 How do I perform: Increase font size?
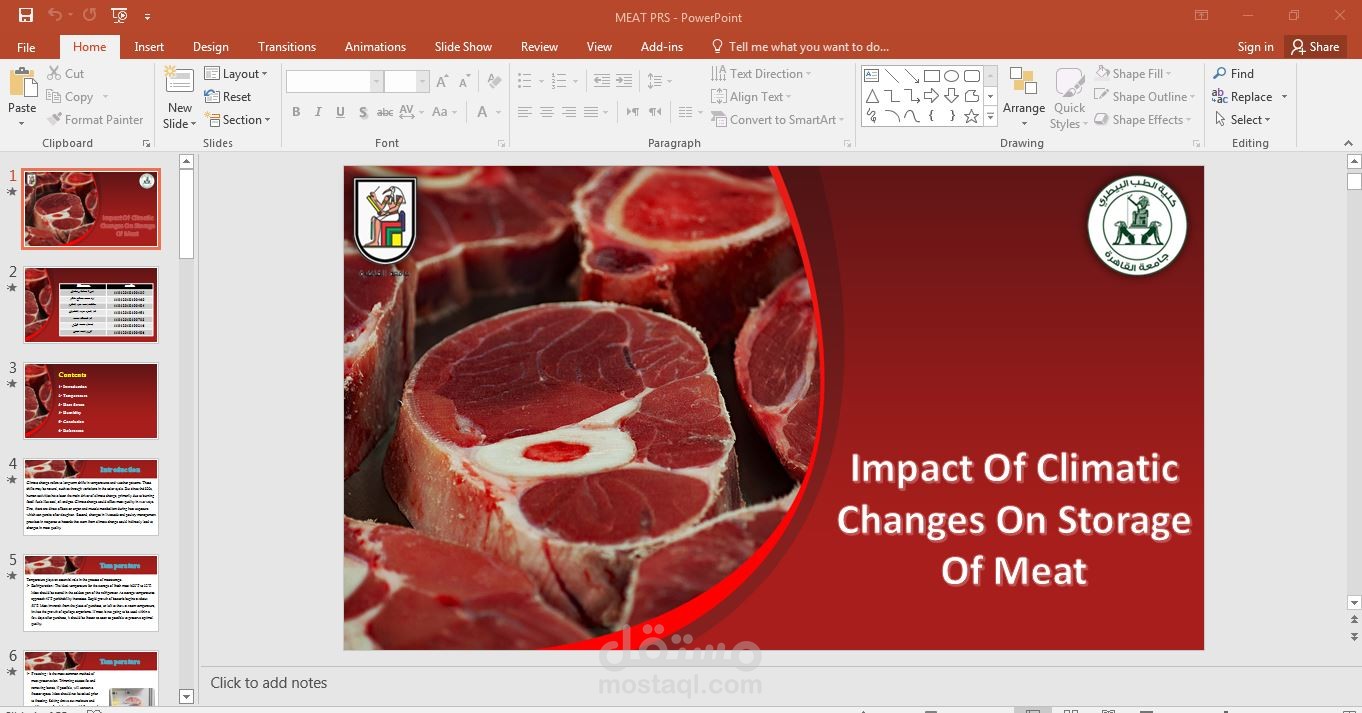tap(443, 82)
